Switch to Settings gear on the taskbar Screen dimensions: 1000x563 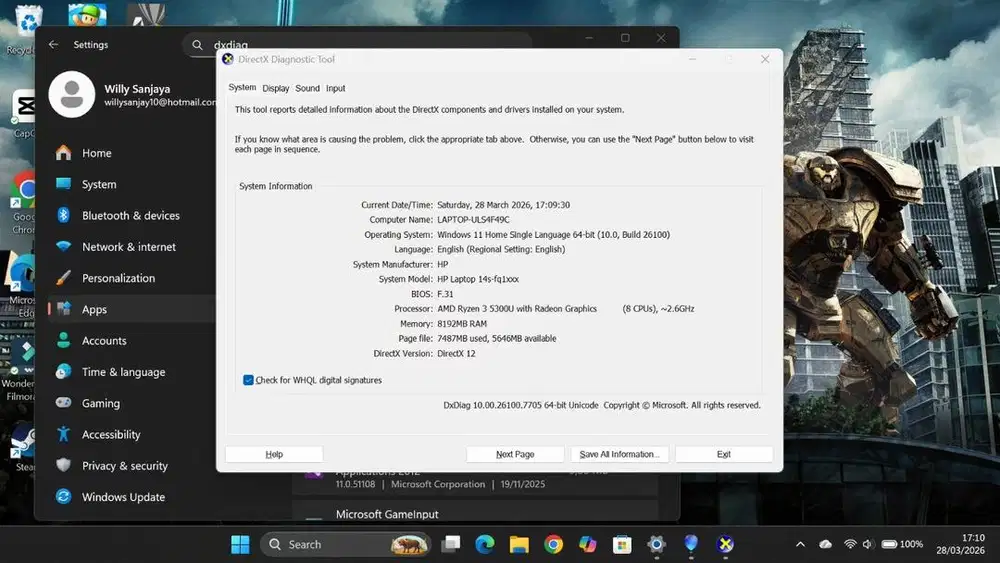656,545
